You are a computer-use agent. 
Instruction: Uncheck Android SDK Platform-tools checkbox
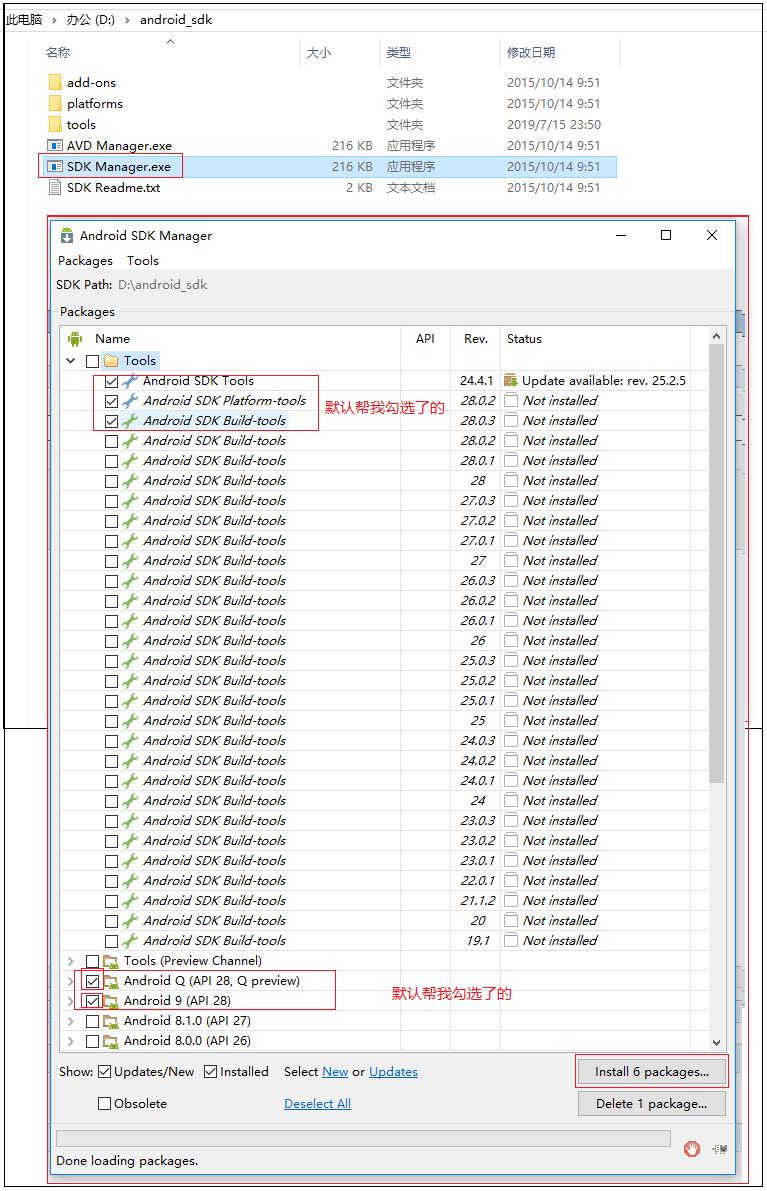tap(112, 401)
